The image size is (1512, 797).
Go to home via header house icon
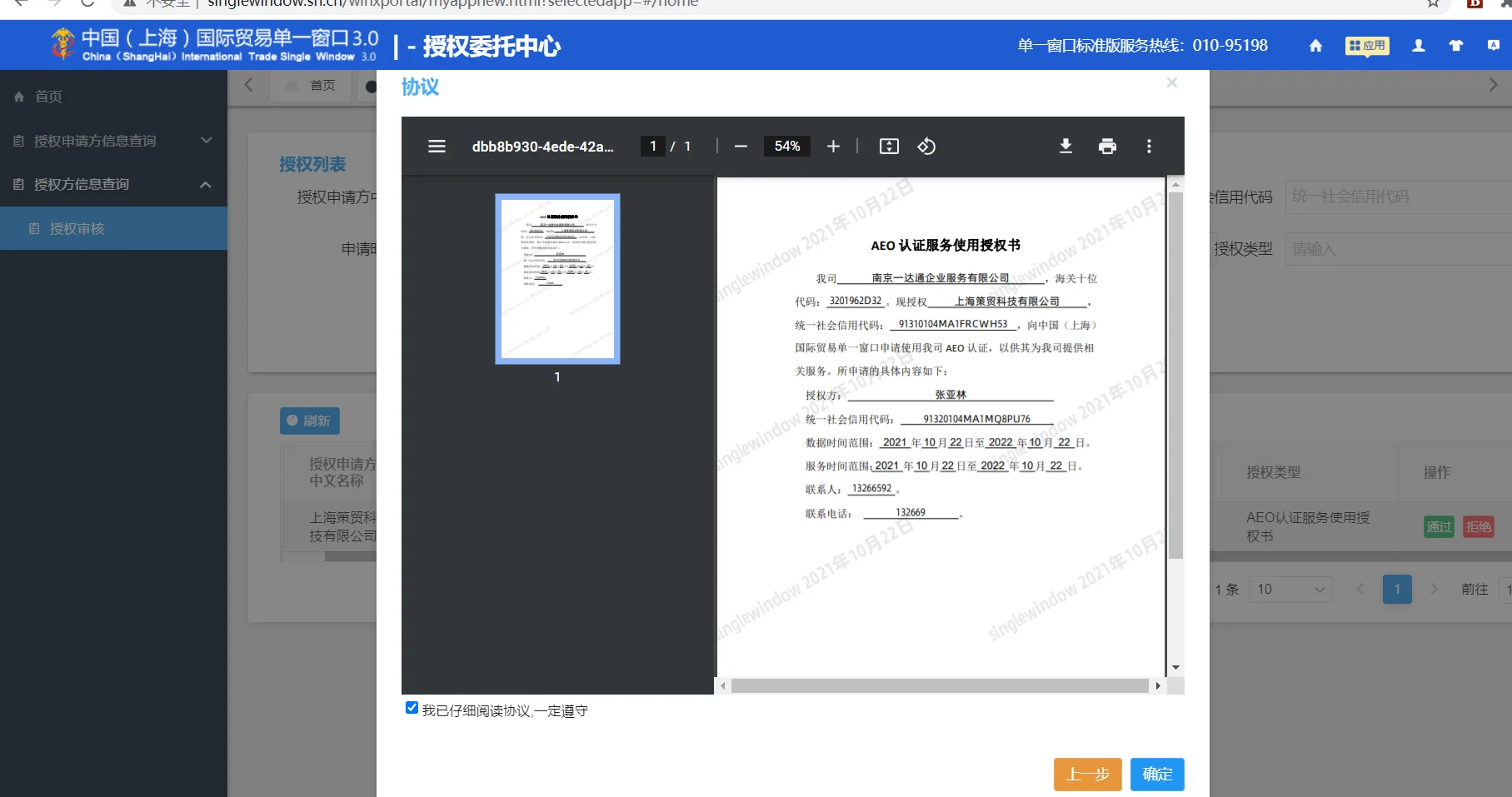[1315, 46]
